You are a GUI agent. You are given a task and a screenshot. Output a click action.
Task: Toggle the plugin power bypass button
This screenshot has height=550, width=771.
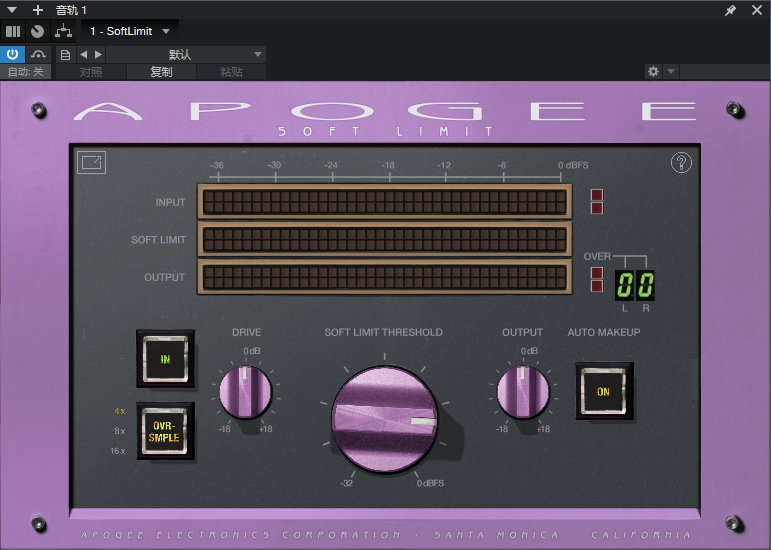click(12, 54)
